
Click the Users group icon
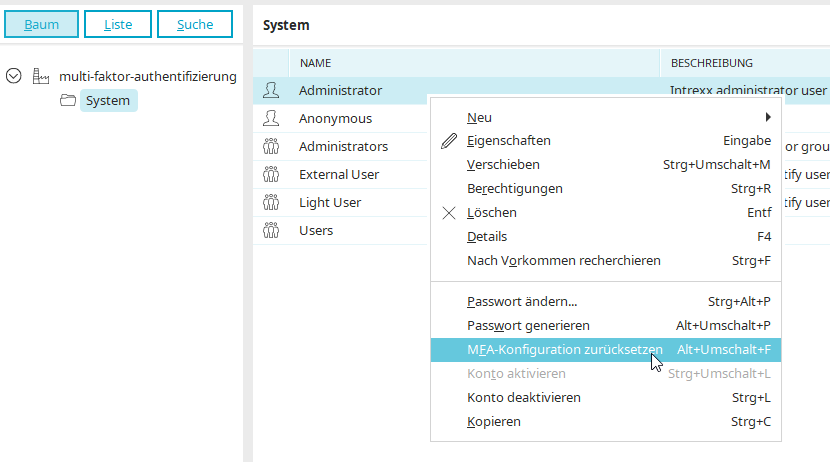pyautogui.click(x=271, y=230)
